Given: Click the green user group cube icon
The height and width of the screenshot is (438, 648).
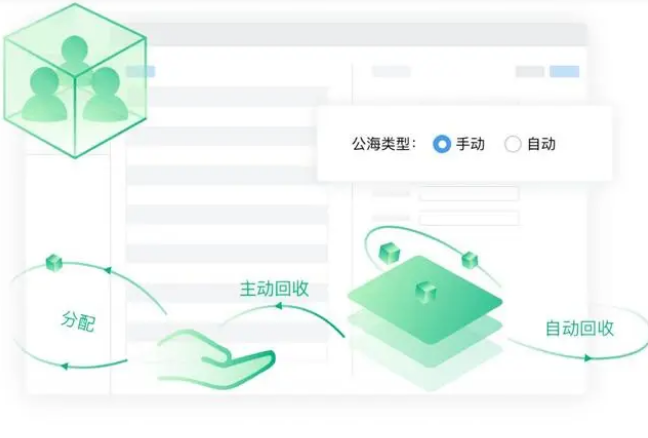Looking at the screenshot, I should [x=75, y=81].
